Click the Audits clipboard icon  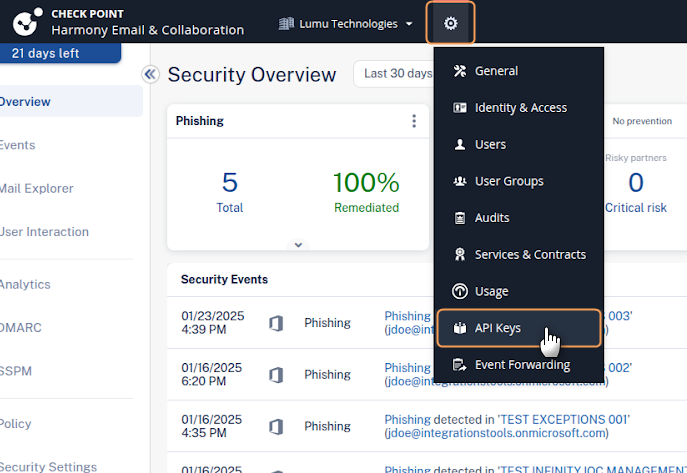pos(460,218)
